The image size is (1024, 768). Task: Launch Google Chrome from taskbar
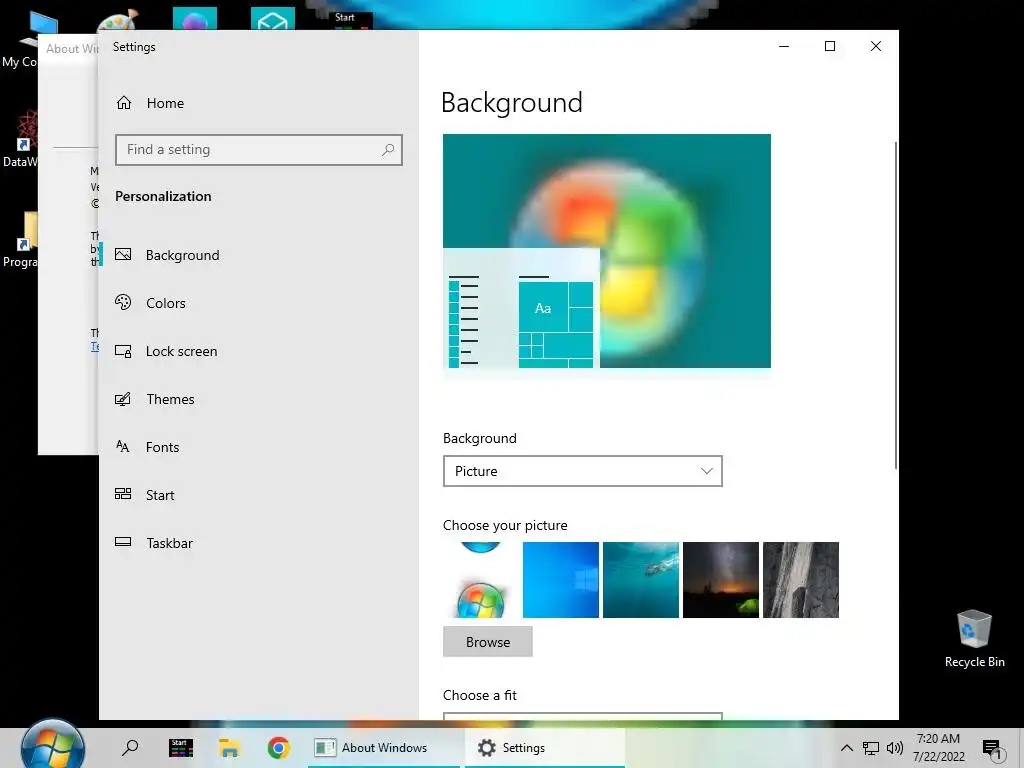pos(279,747)
